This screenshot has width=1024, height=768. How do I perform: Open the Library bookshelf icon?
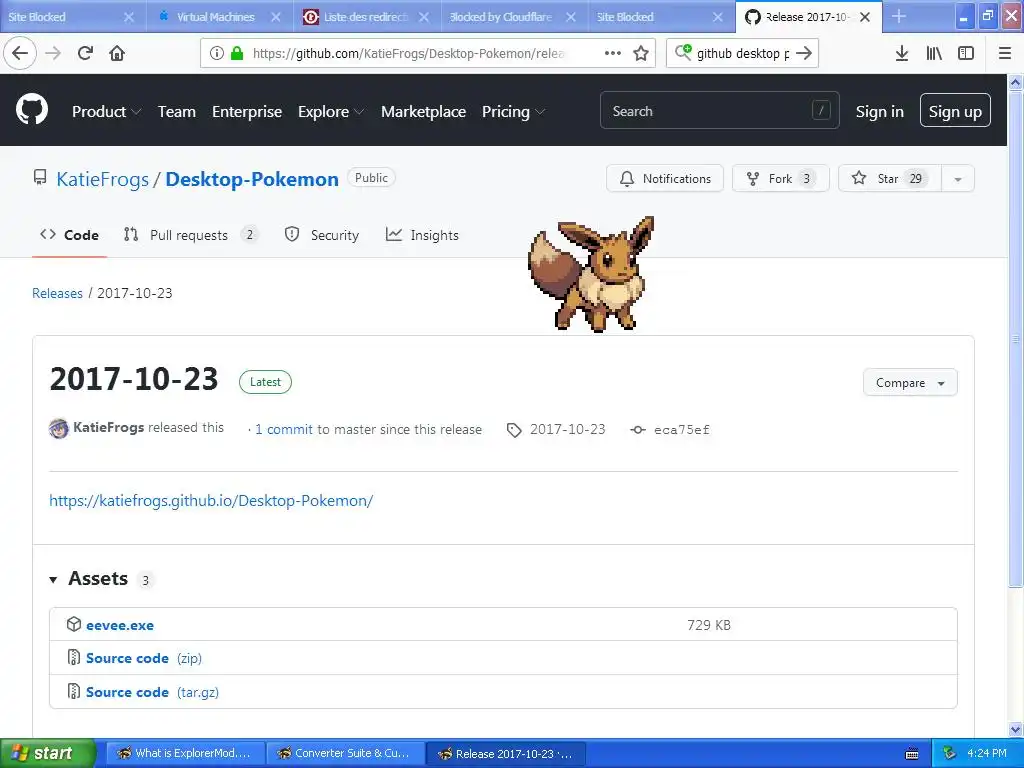point(934,54)
